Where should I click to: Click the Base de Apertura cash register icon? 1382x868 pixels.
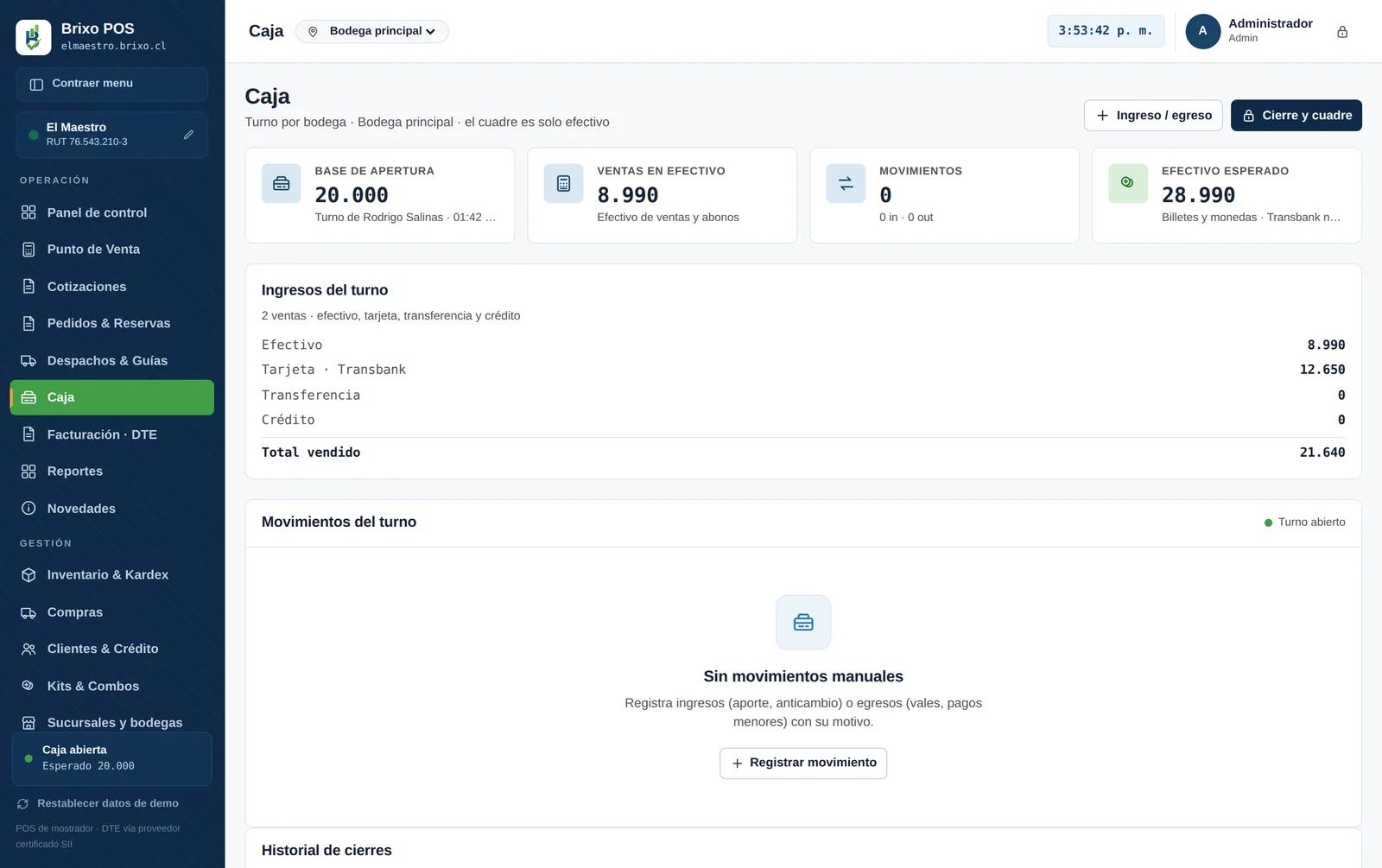point(282,184)
